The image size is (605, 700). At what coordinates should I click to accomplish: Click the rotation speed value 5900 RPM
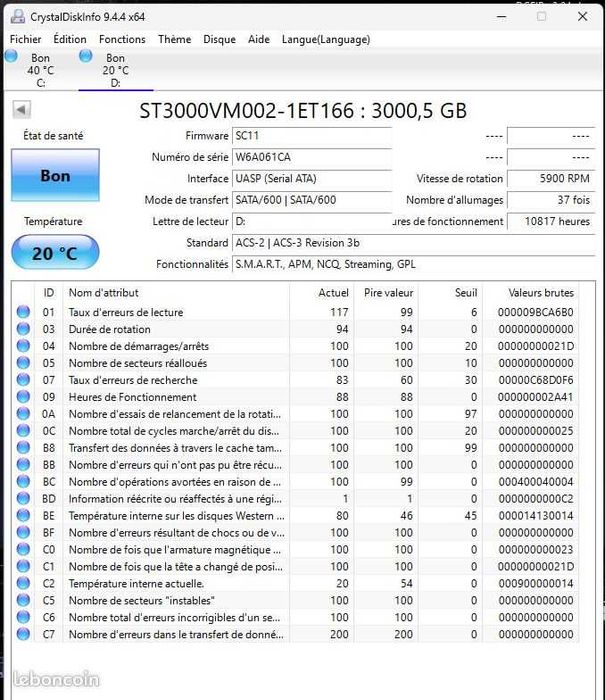click(551, 179)
